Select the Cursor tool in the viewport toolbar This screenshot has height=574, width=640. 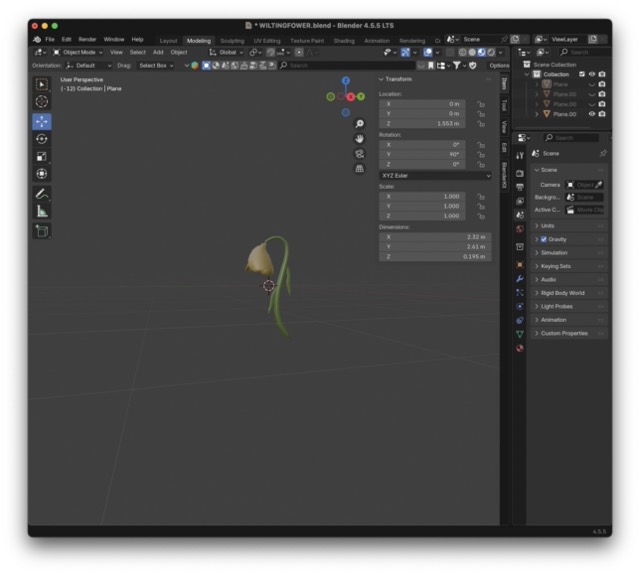[42, 102]
